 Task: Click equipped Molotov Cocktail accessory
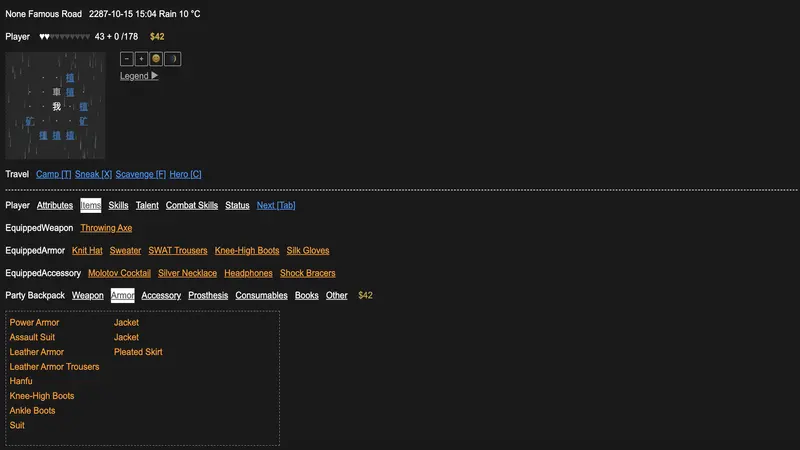pyautogui.click(x=119, y=273)
